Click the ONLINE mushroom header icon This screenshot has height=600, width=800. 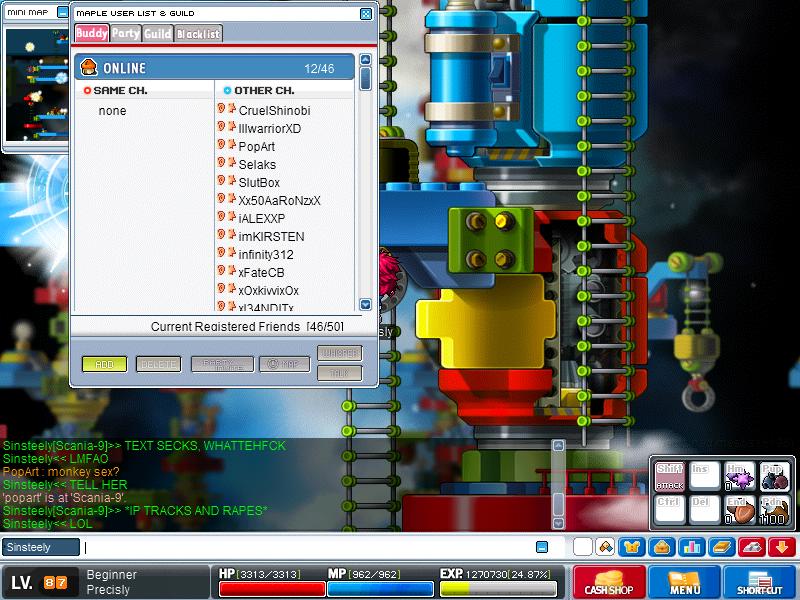coord(89,67)
